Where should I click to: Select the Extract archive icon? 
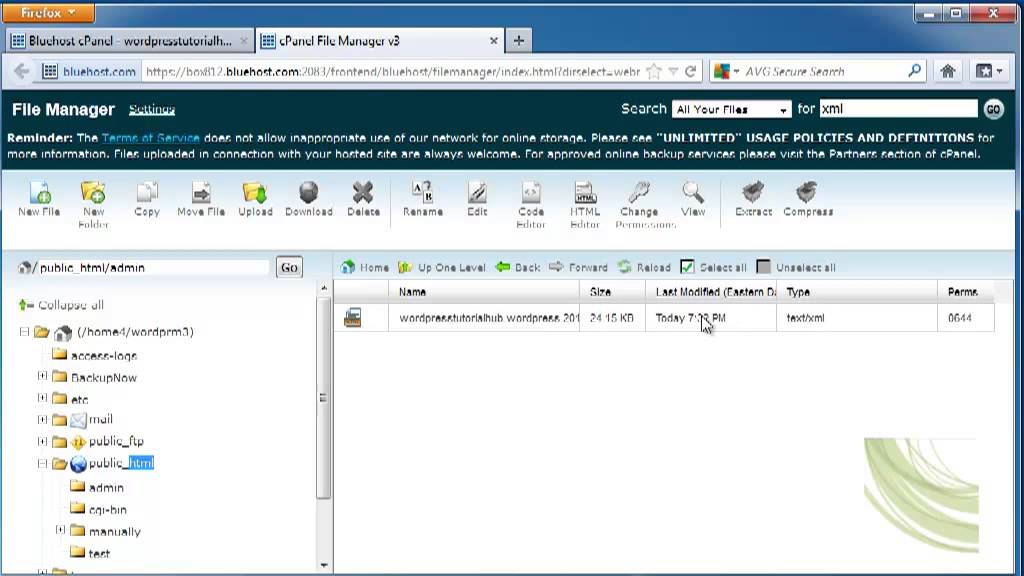(x=753, y=199)
